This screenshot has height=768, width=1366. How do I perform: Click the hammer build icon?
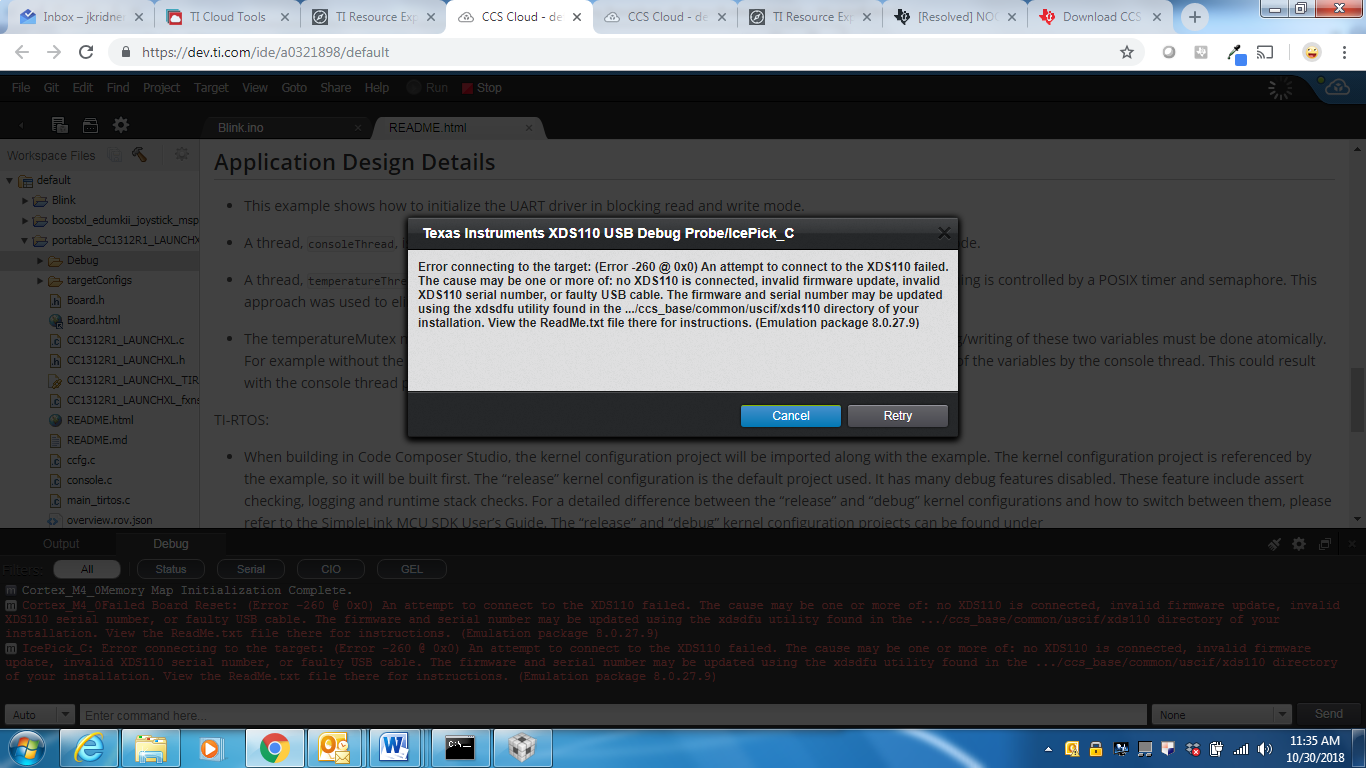[x=140, y=154]
